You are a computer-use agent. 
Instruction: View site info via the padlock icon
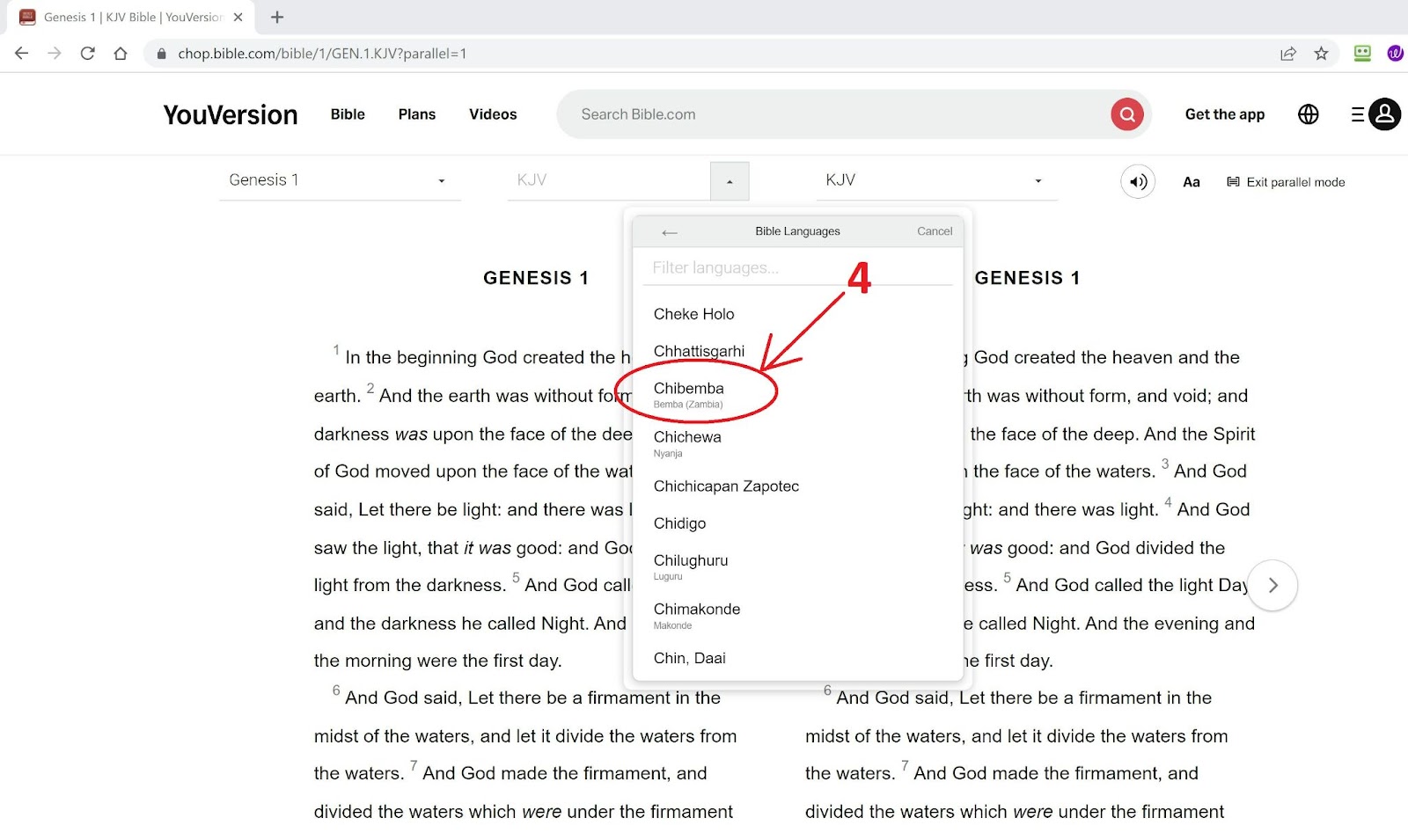pyautogui.click(x=161, y=54)
